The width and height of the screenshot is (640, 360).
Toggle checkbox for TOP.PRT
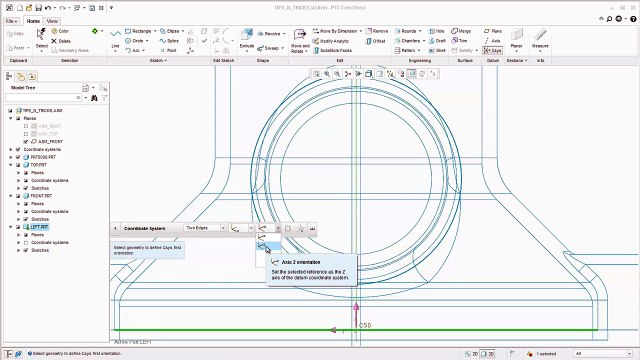click(x=18, y=165)
